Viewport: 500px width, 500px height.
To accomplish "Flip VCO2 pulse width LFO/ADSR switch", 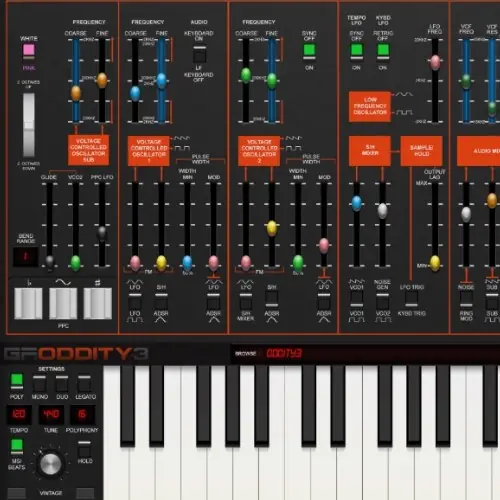I will pyautogui.click(x=324, y=301).
